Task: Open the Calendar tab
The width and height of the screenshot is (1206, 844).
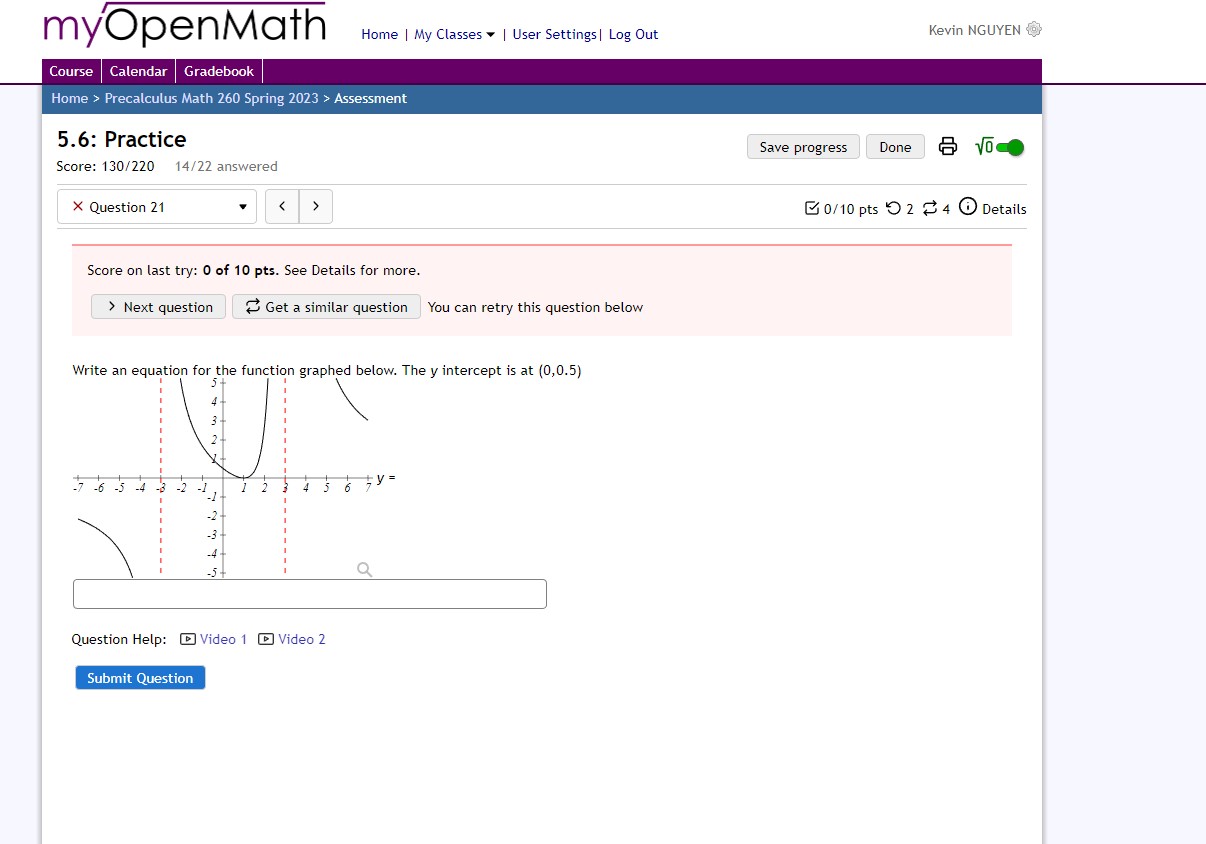Action: tap(138, 71)
